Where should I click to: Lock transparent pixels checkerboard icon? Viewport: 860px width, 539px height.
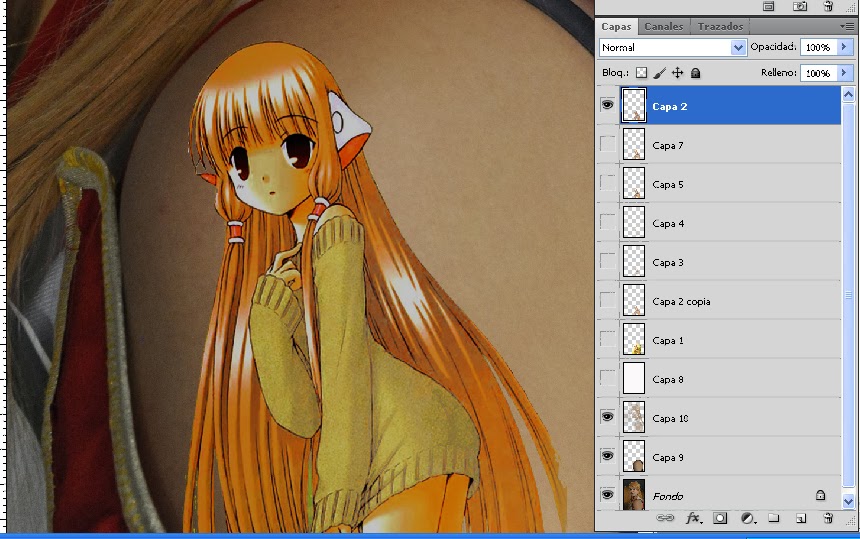point(641,72)
